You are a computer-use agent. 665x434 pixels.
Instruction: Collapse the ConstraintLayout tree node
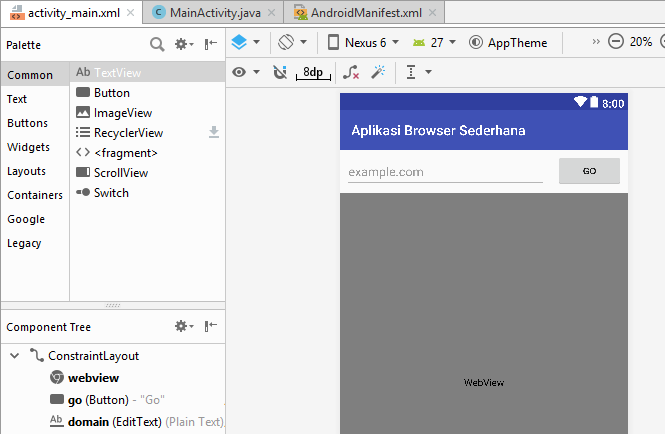(x=15, y=356)
